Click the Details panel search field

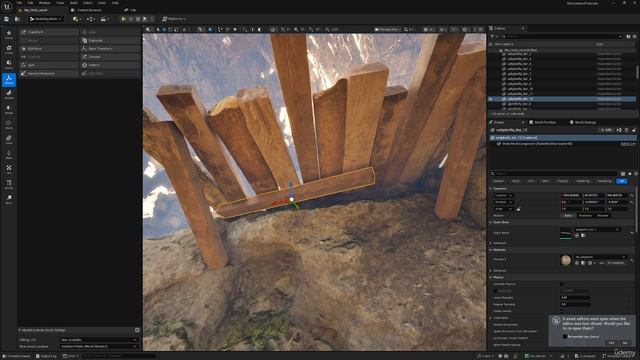tap(554, 173)
